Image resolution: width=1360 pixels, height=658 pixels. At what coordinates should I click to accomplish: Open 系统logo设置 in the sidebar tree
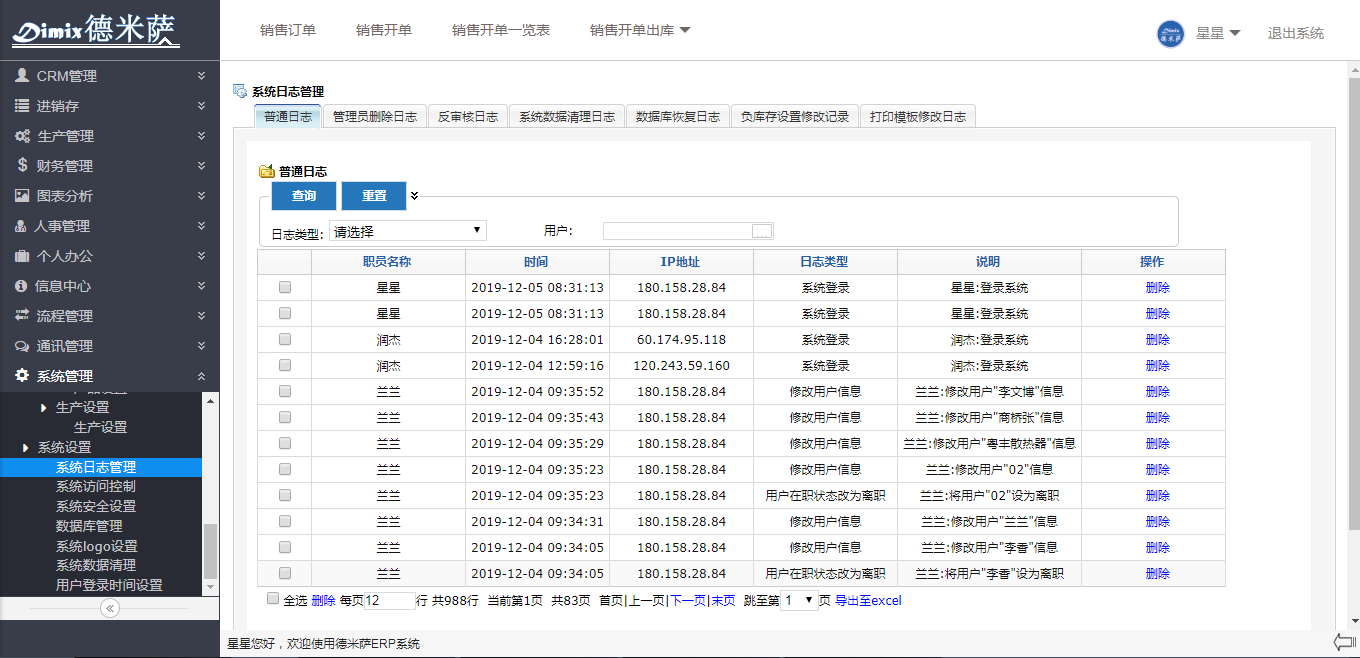tap(97, 546)
